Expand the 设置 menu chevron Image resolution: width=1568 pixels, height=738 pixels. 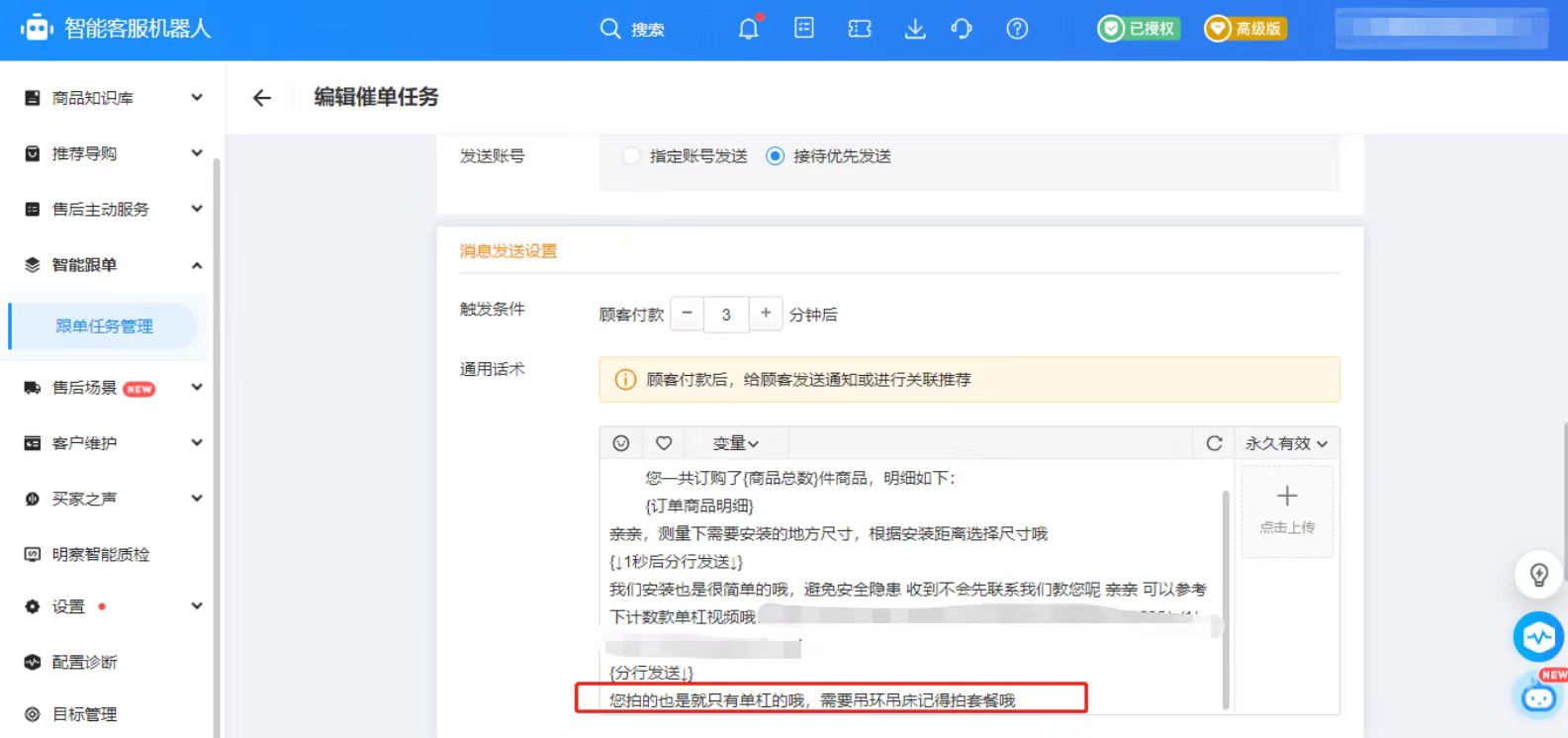[197, 605]
